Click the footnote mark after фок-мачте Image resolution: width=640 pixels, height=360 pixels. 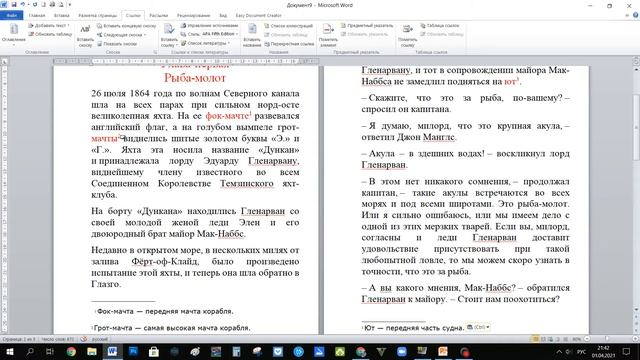pos(251,113)
